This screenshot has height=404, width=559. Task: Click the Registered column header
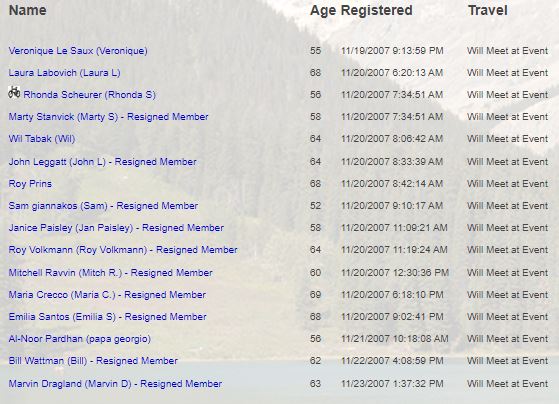376,10
